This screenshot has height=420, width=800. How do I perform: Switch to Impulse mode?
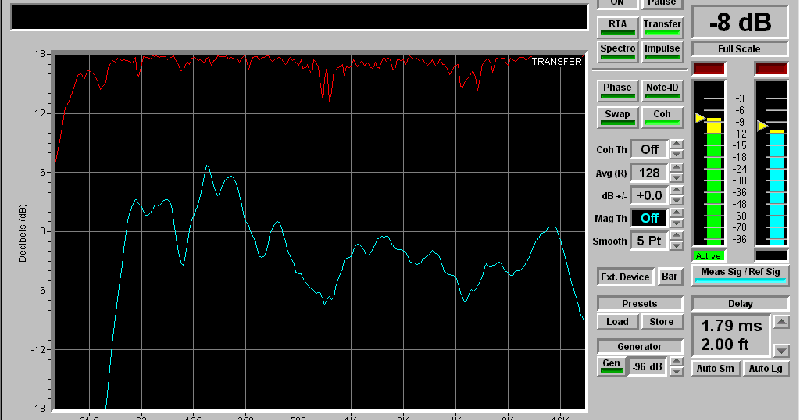[x=662, y=51]
